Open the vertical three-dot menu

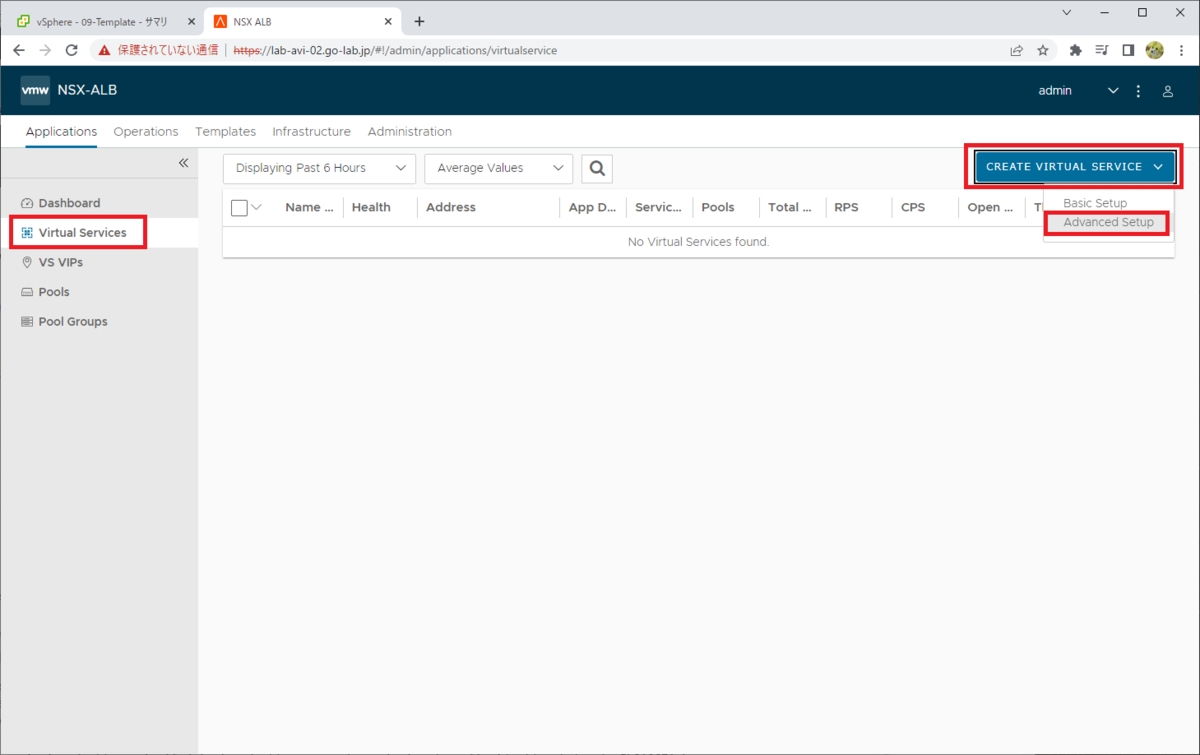(1138, 91)
